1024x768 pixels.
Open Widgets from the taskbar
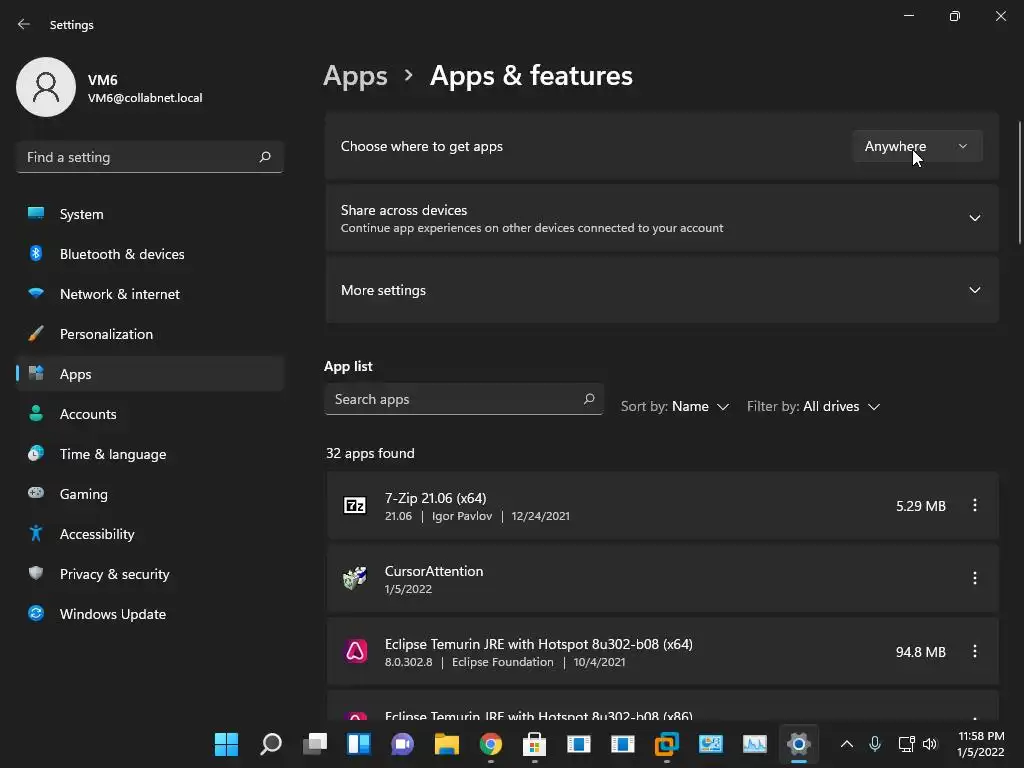(359, 744)
